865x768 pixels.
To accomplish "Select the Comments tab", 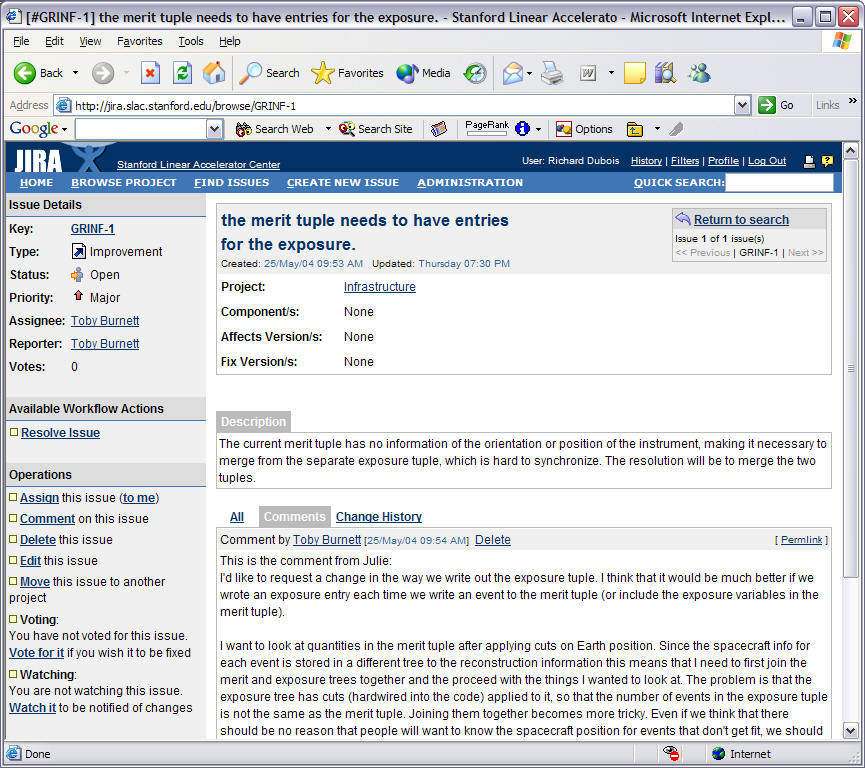I will (295, 516).
